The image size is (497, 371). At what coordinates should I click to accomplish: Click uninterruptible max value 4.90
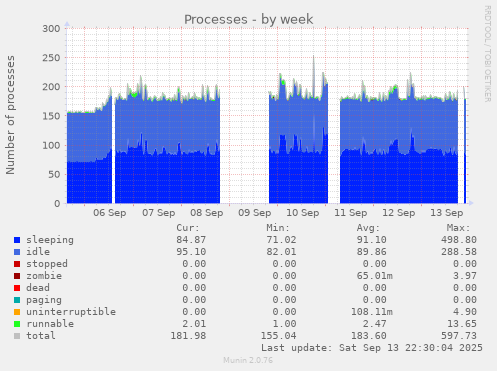[x=465, y=312]
